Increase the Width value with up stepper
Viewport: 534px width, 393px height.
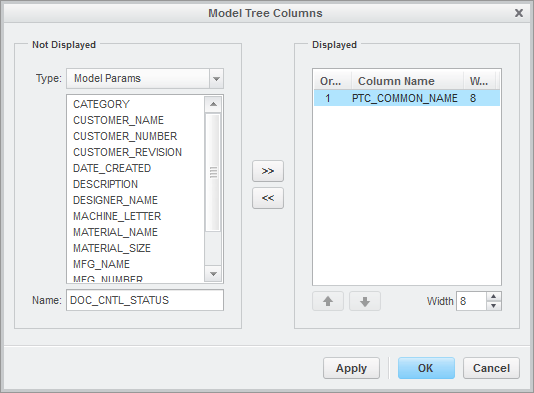pyautogui.click(x=494, y=296)
